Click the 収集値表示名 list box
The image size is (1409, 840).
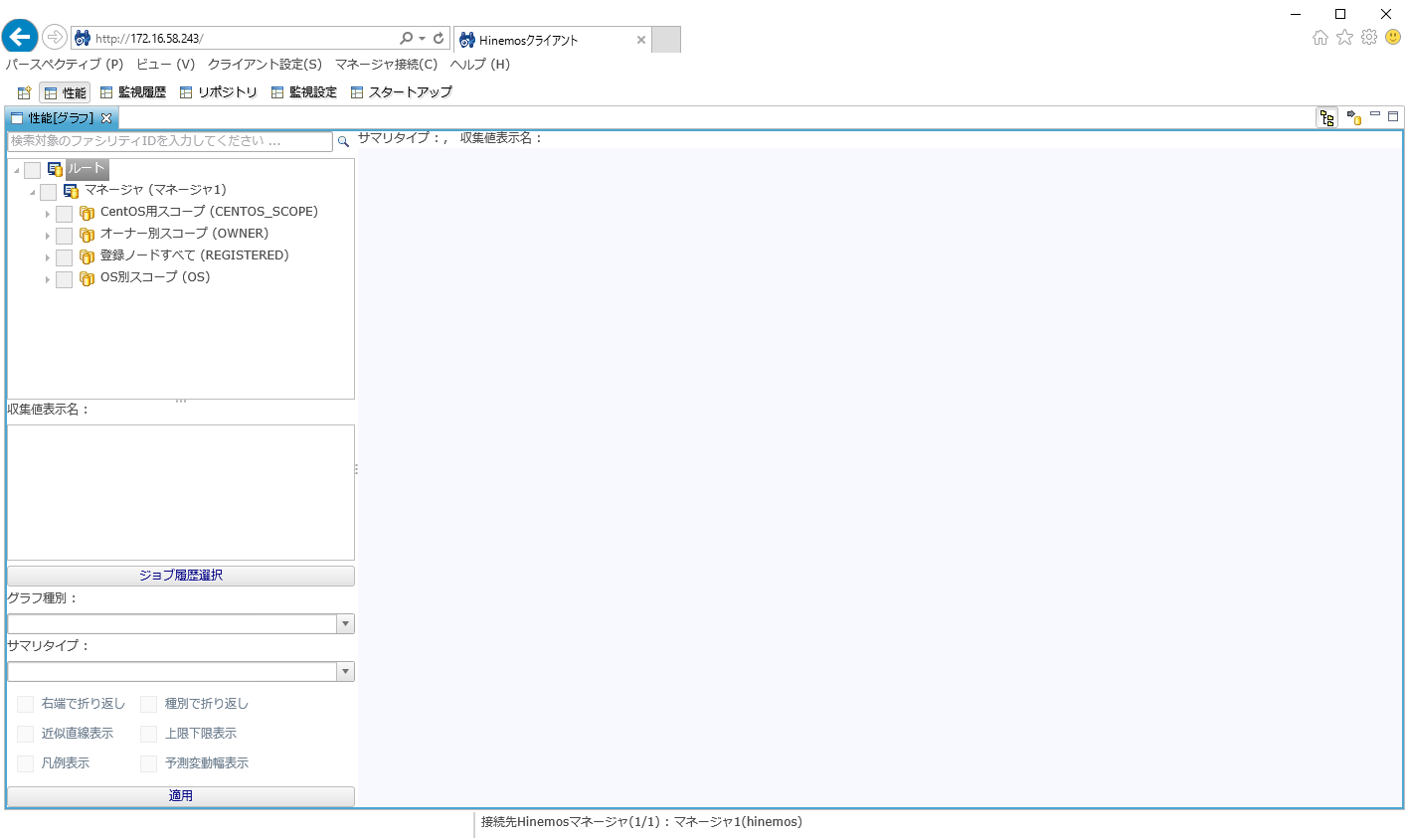point(181,492)
